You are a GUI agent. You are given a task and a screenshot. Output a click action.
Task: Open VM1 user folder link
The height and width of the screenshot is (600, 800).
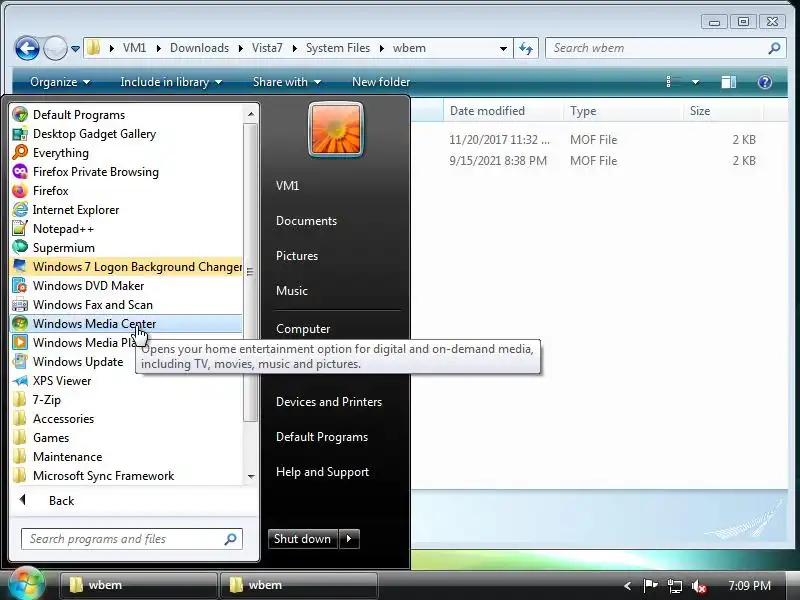point(288,186)
